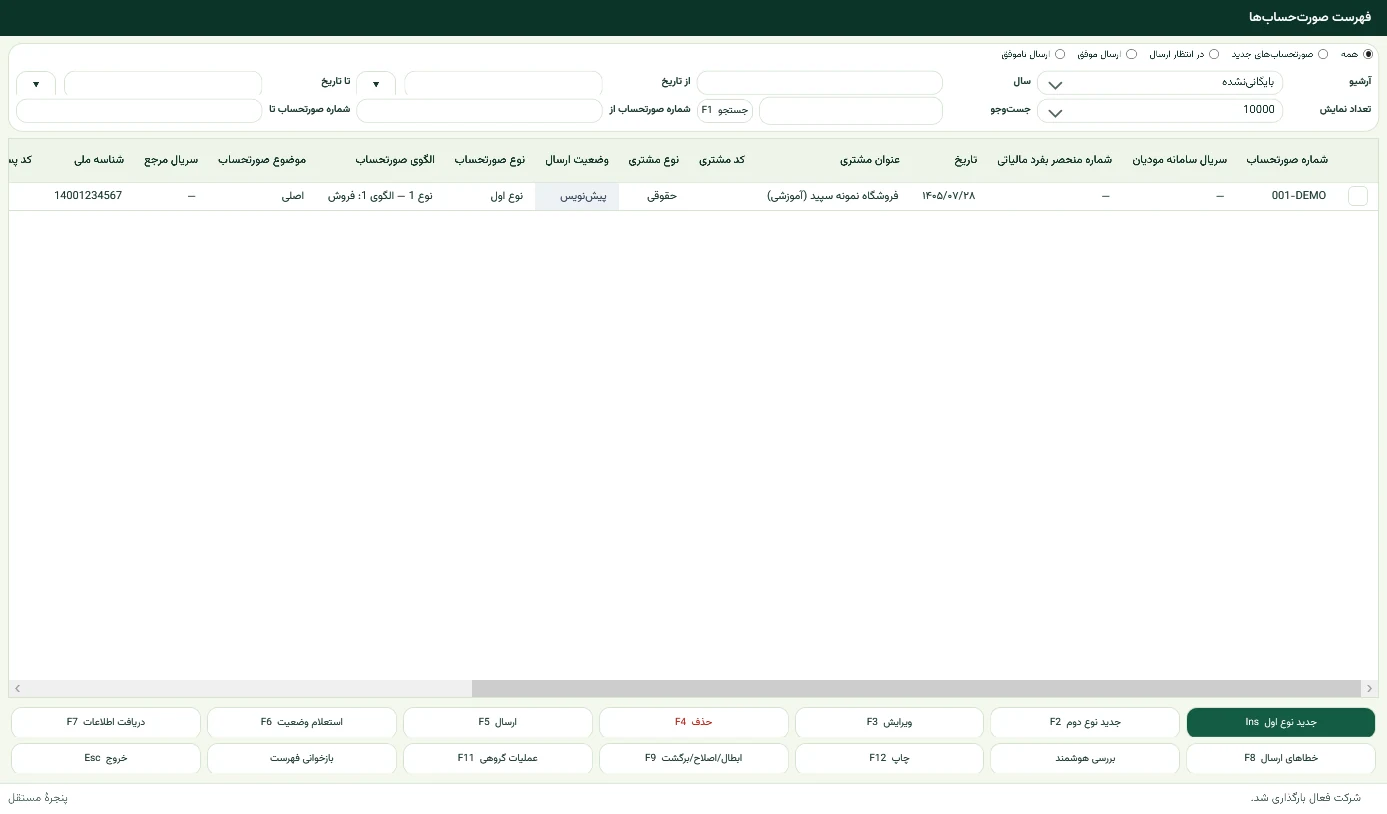The height and width of the screenshot is (814, 1387).
Task: Open عملیات گروهی F11
Action: [497, 758]
